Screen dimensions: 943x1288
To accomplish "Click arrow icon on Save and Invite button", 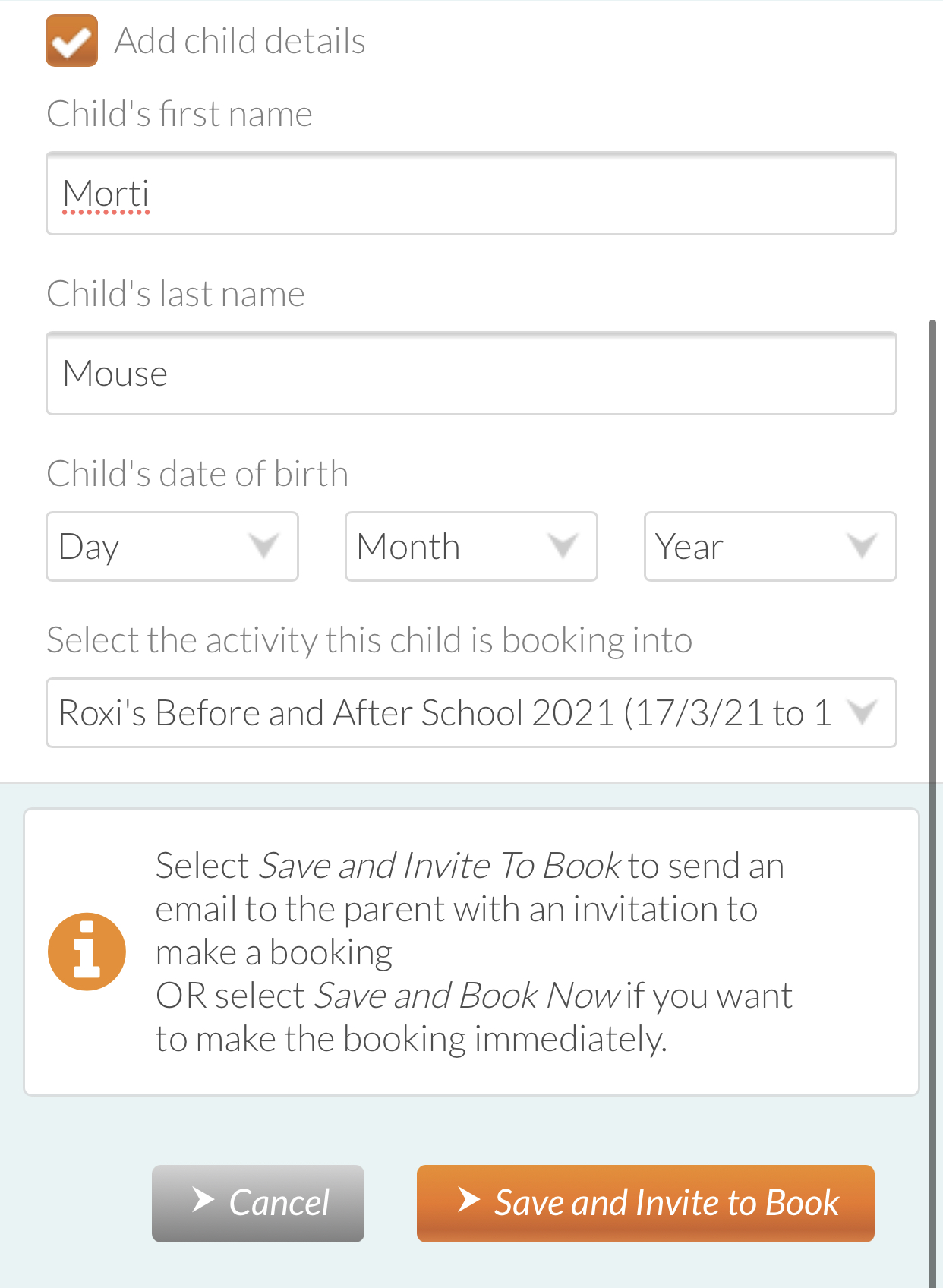I will point(468,1200).
